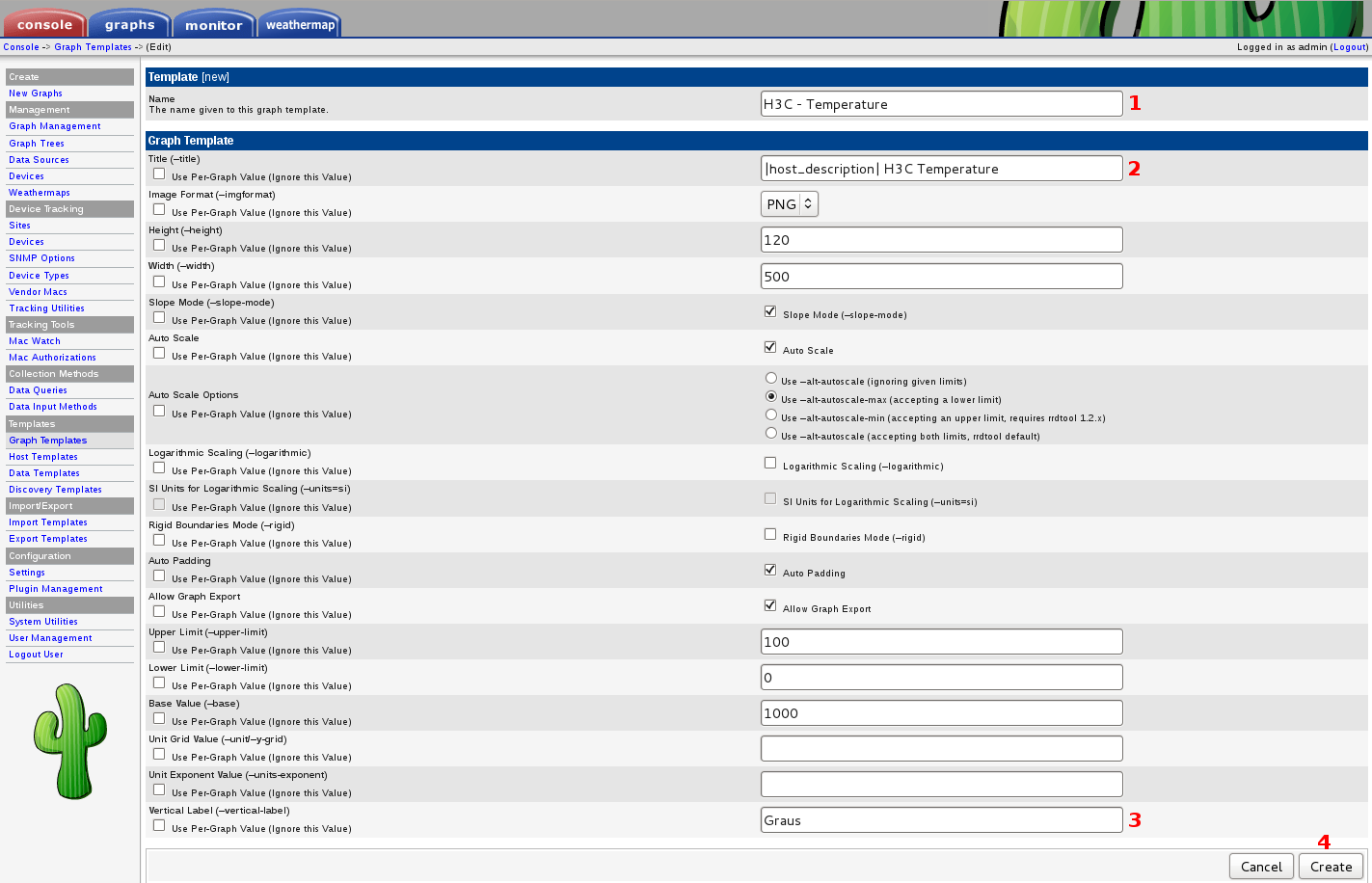Viewport: 1372px width, 883px height.
Task: Disable Slope Mode
Action: 769,310
